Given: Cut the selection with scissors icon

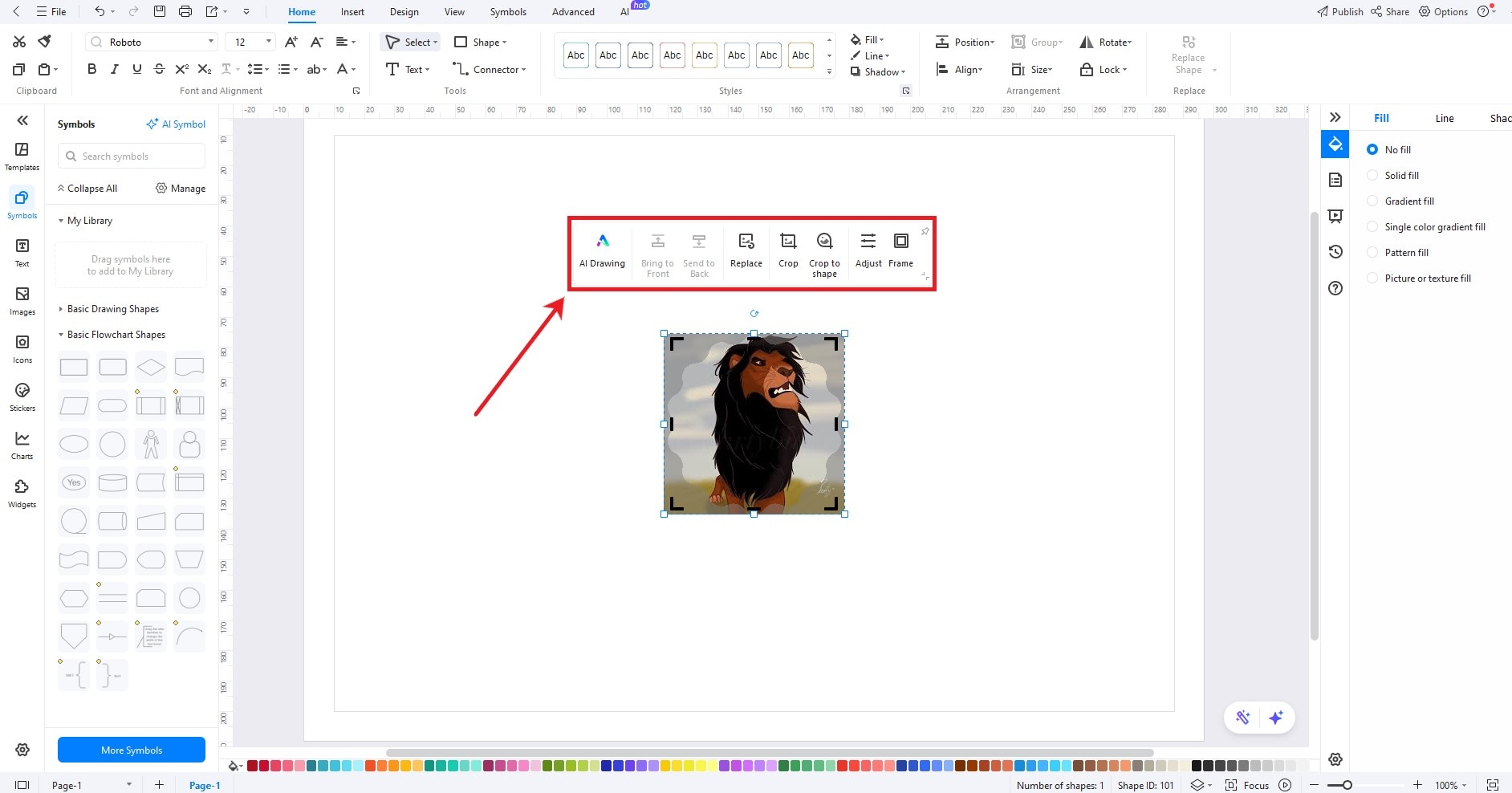Looking at the screenshot, I should point(19,42).
